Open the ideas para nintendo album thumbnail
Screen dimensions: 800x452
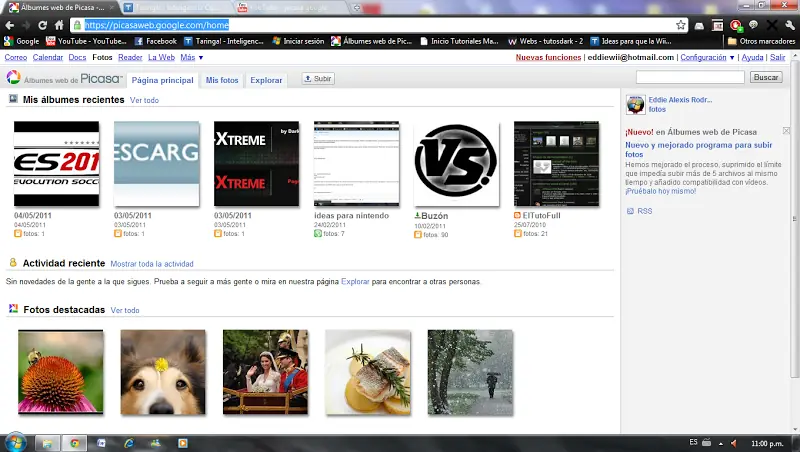357,164
